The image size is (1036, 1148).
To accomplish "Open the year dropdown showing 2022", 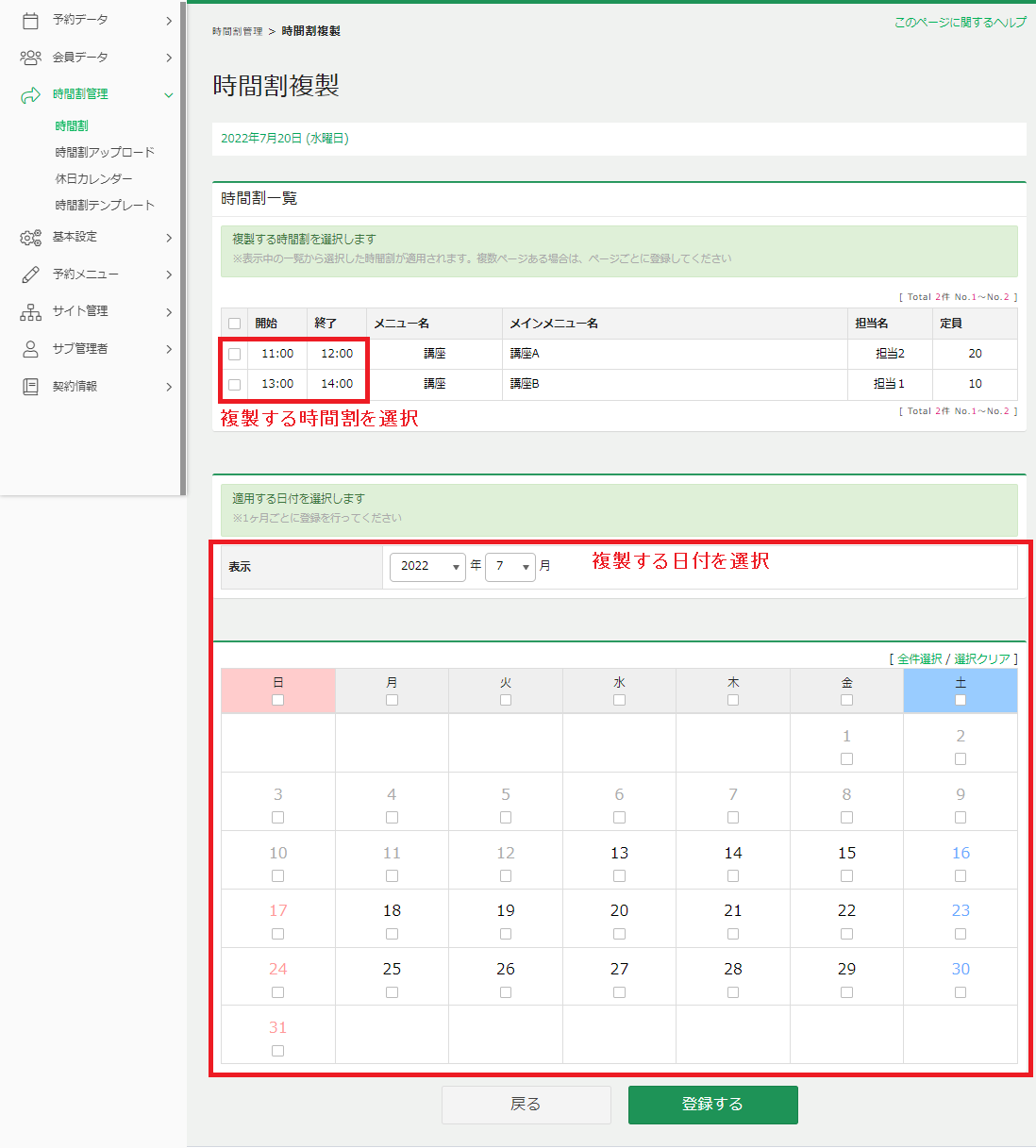I will tap(427, 566).
